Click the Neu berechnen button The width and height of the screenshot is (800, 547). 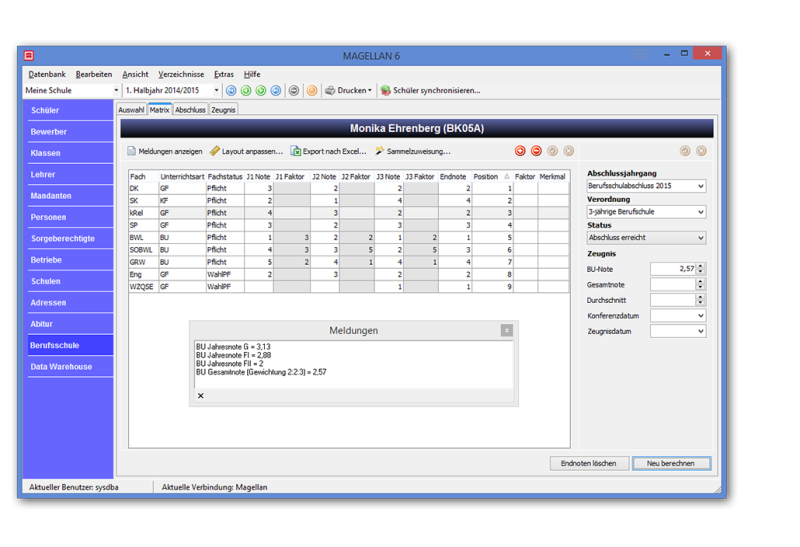click(x=671, y=463)
